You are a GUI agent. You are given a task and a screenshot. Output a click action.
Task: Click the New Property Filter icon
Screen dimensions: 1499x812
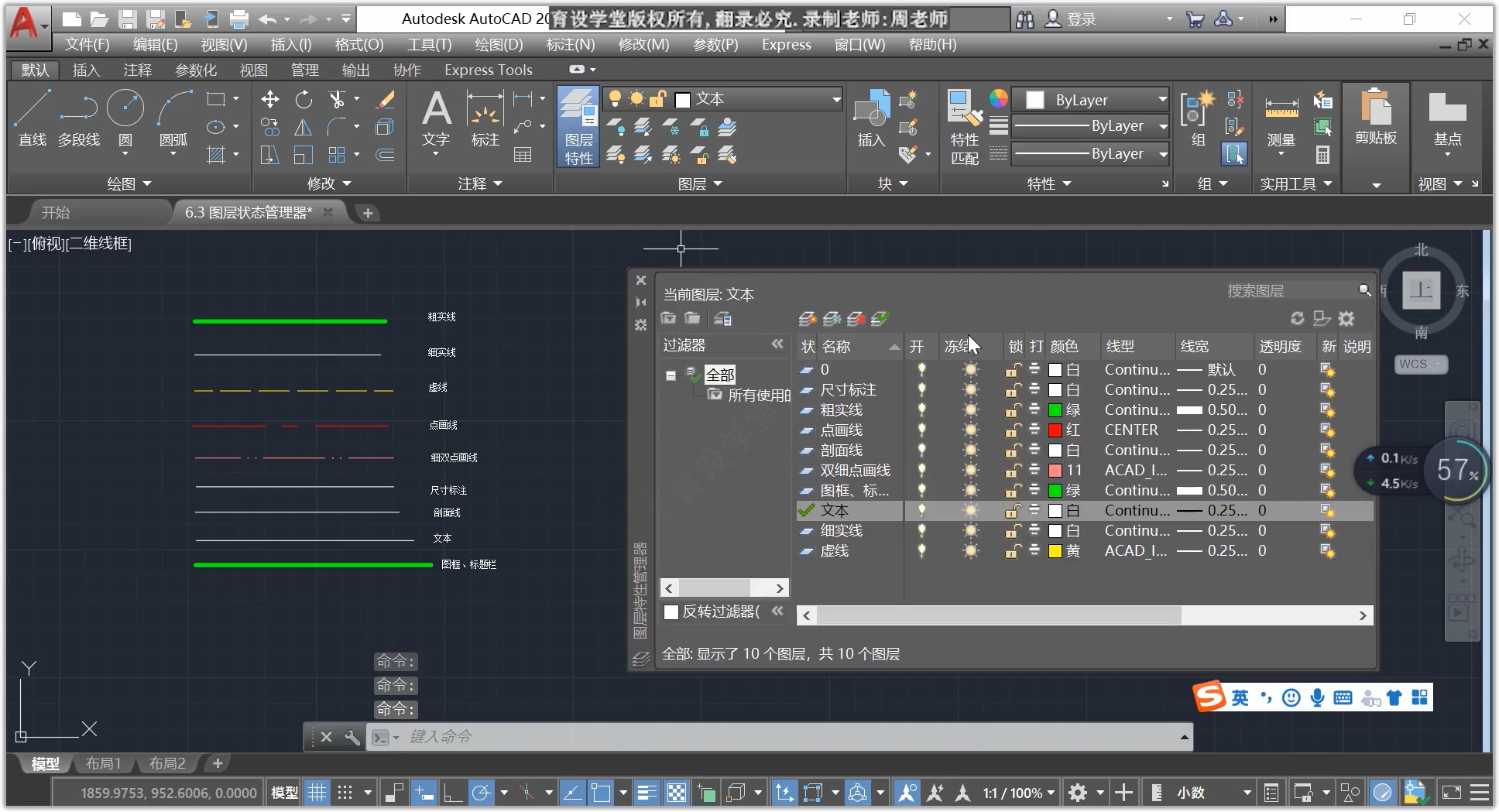click(x=668, y=318)
